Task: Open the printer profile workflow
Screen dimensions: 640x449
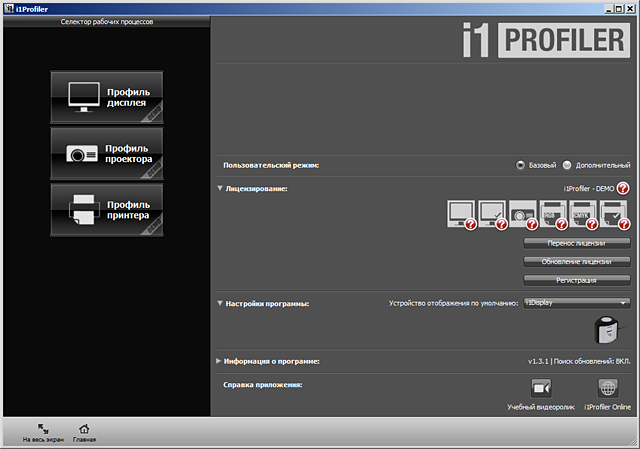Action: click(x=106, y=210)
